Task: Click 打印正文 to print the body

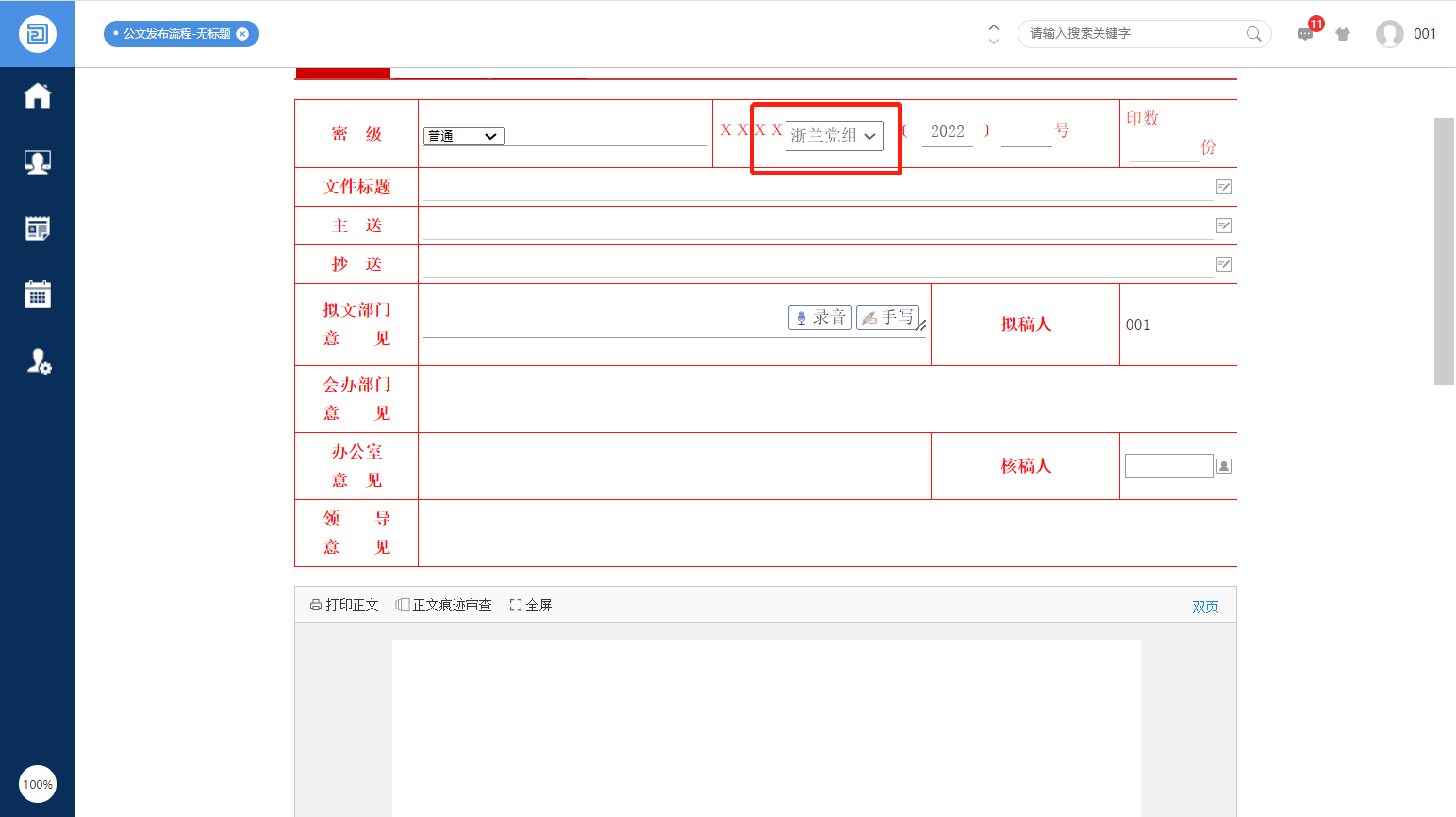Action: [x=344, y=605]
